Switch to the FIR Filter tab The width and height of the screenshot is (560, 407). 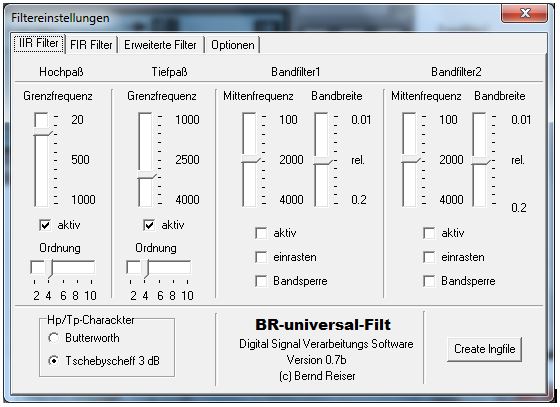click(91, 45)
